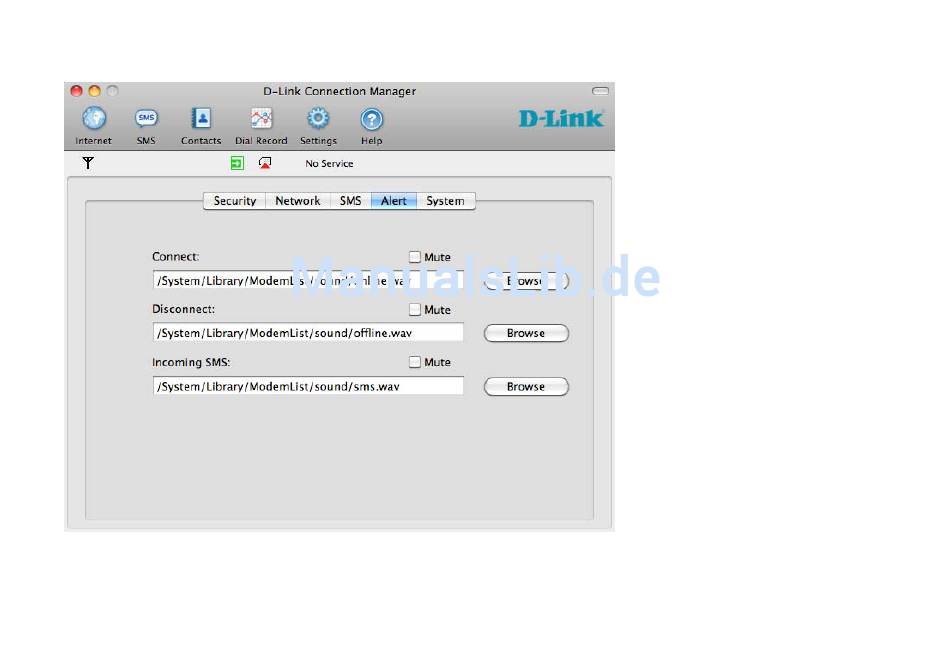The height and width of the screenshot is (660, 950).
Task: Click the Incoming SMS label
Action: (191, 362)
